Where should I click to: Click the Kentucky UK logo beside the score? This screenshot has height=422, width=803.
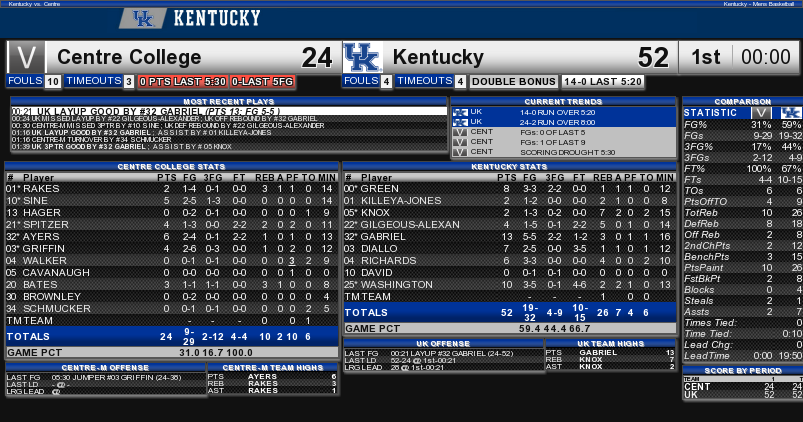coord(363,57)
